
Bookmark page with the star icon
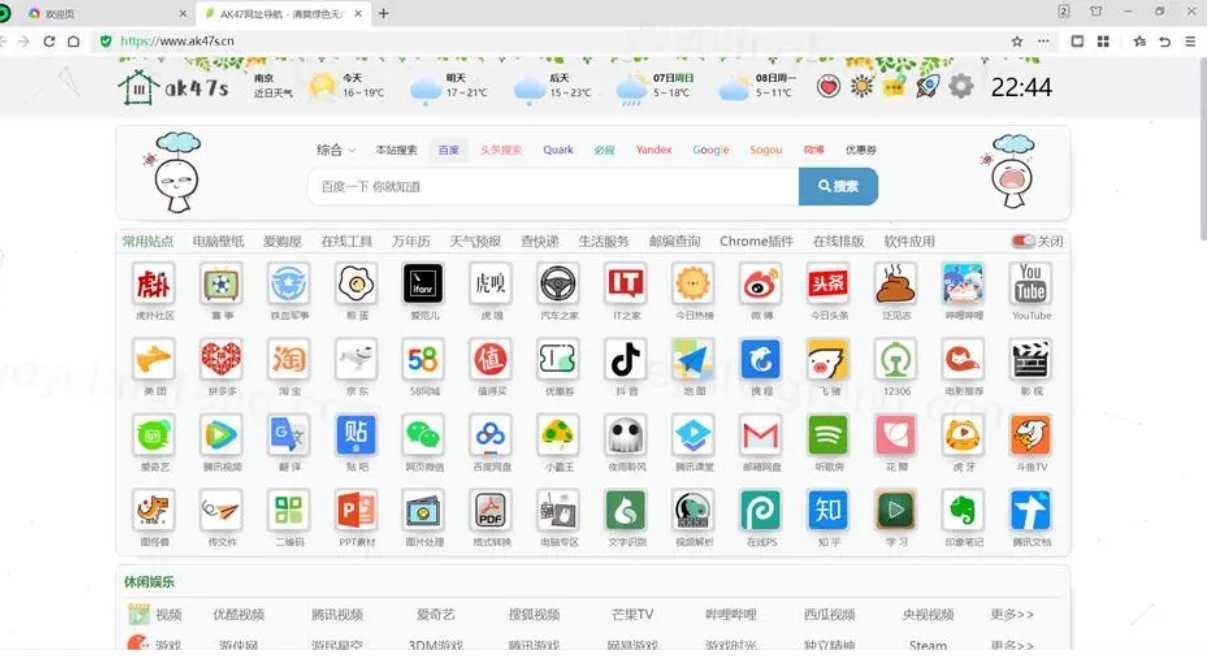click(x=1017, y=41)
